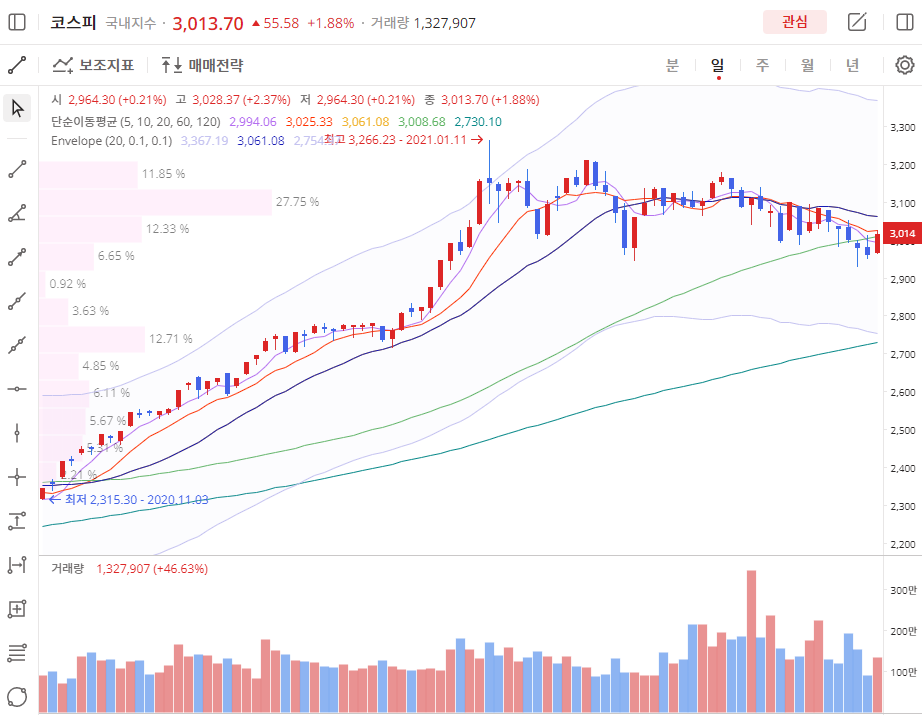This screenshot has width=922, height=715.
Task: Click the 10-day MA value 3,025.33
Action: [x=309, y=122]
